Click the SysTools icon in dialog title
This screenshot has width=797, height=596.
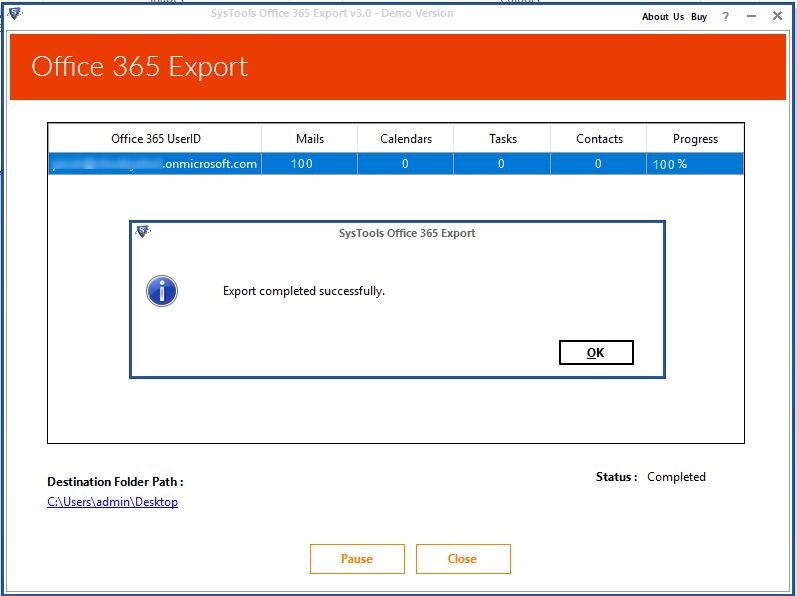[x=143, y=232]
